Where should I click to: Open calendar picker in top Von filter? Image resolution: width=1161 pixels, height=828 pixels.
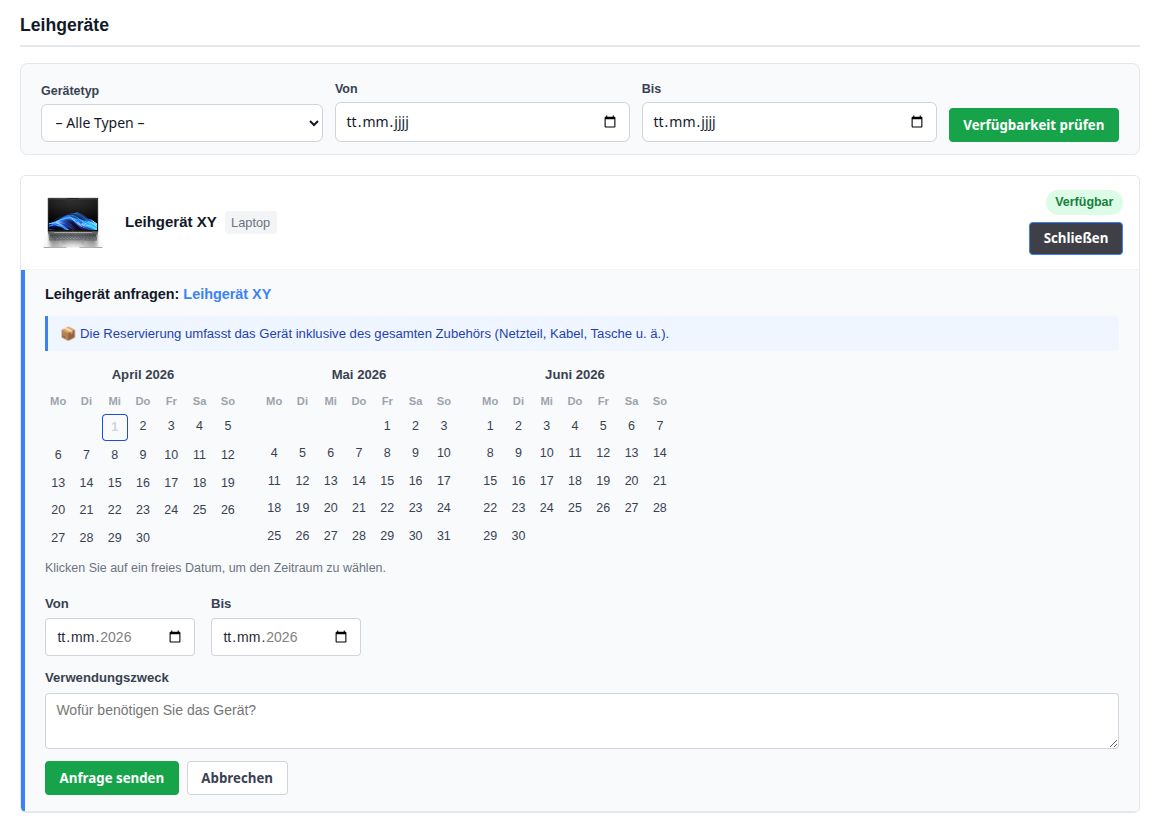(610, 123)
